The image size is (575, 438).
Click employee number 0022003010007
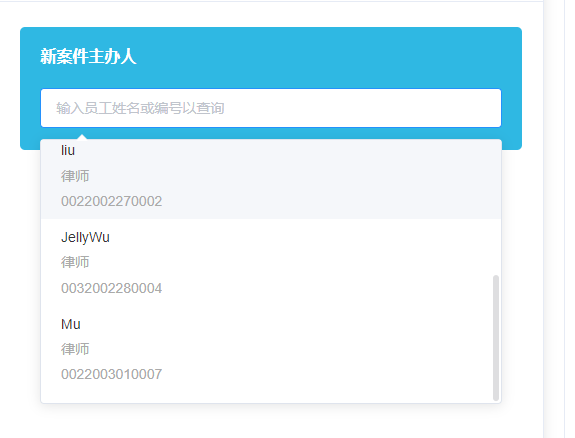[111, 375]
